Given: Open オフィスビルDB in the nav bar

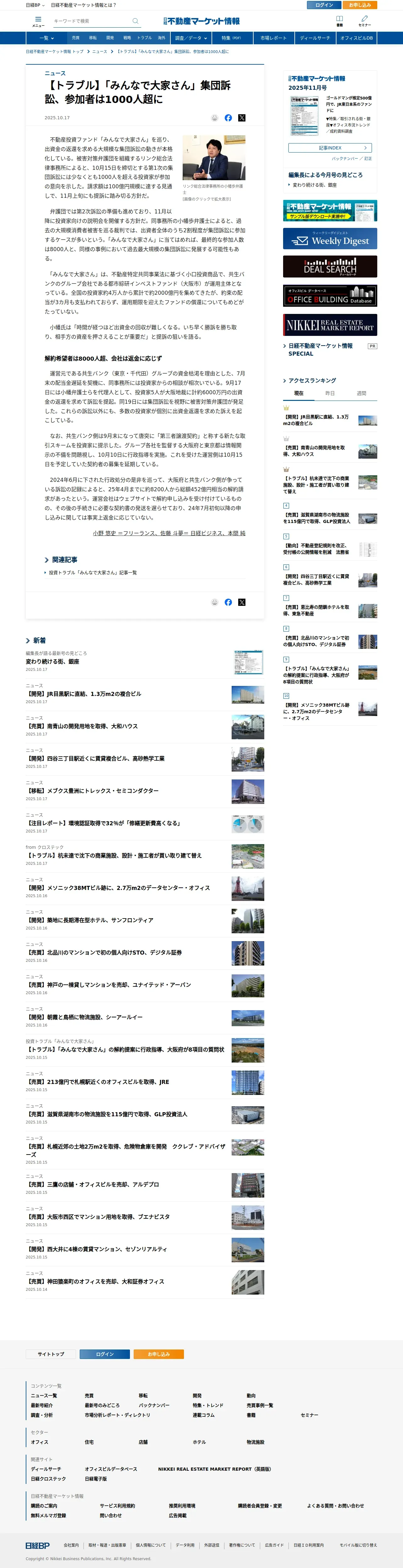Looking at the screenshot, I should tap(357, 38).
